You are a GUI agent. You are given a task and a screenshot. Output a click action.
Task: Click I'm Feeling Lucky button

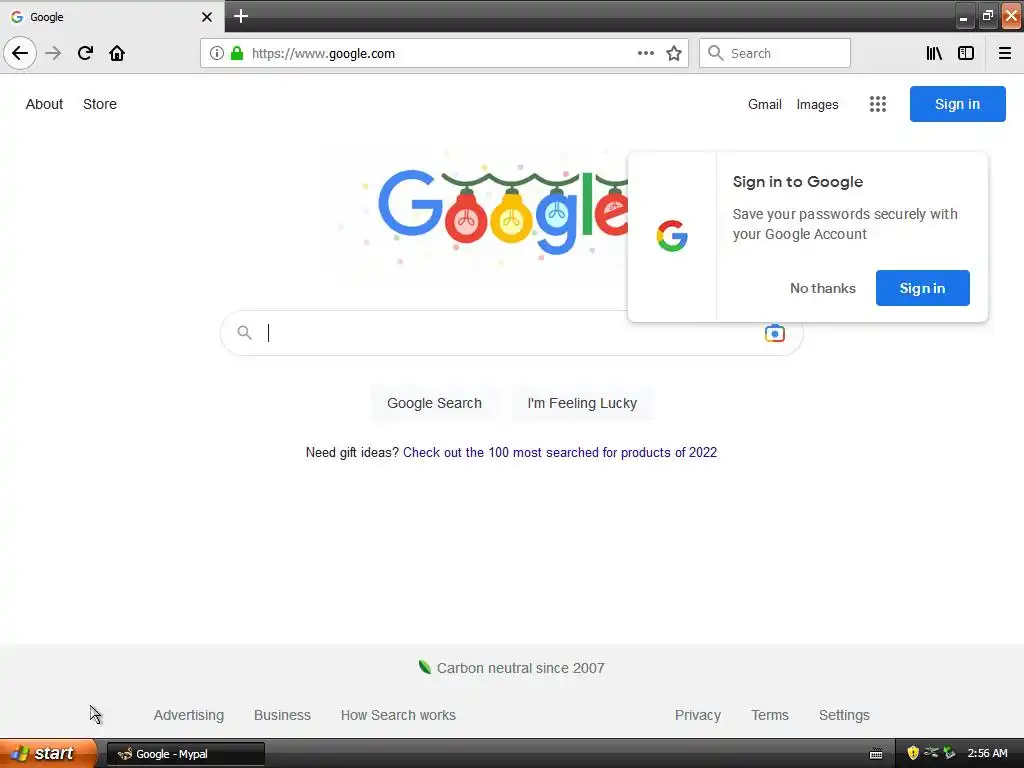(x=582, y=403)
